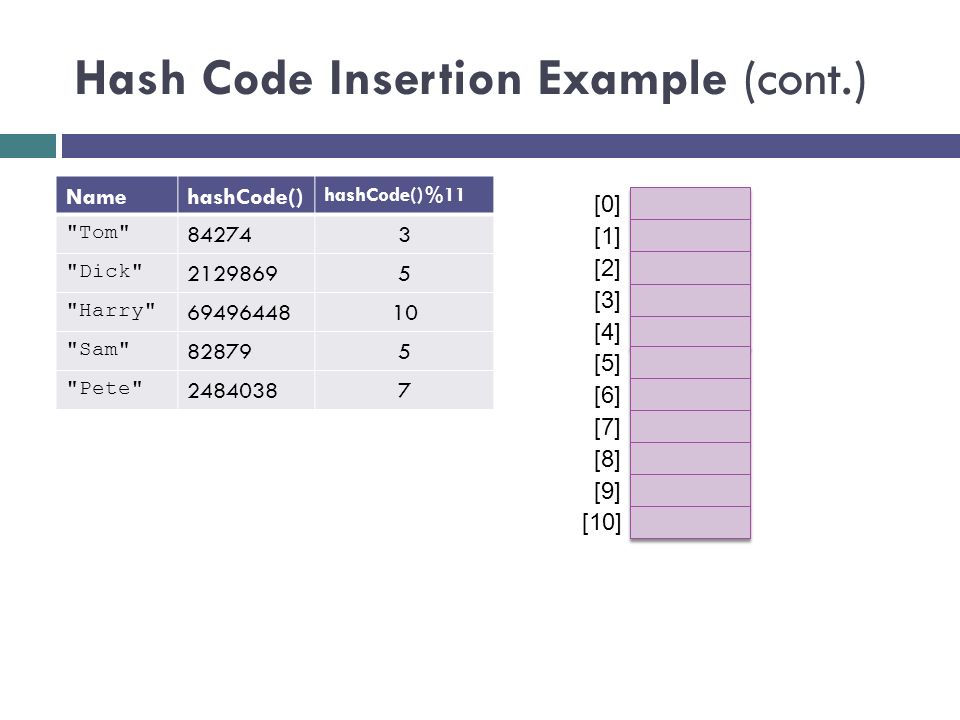Click array slot at index [0]
Viewport: 960px width, 720px height.
(690, 204)
